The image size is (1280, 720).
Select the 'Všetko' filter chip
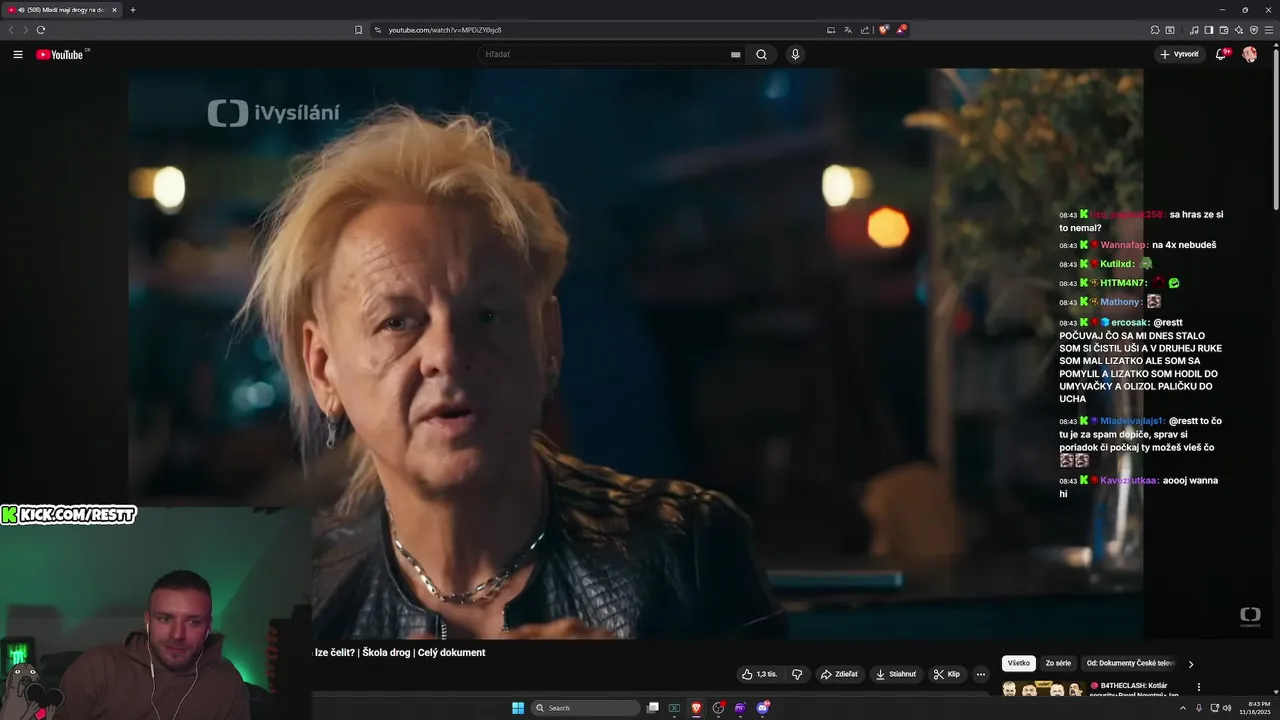tap(1019, 663)
